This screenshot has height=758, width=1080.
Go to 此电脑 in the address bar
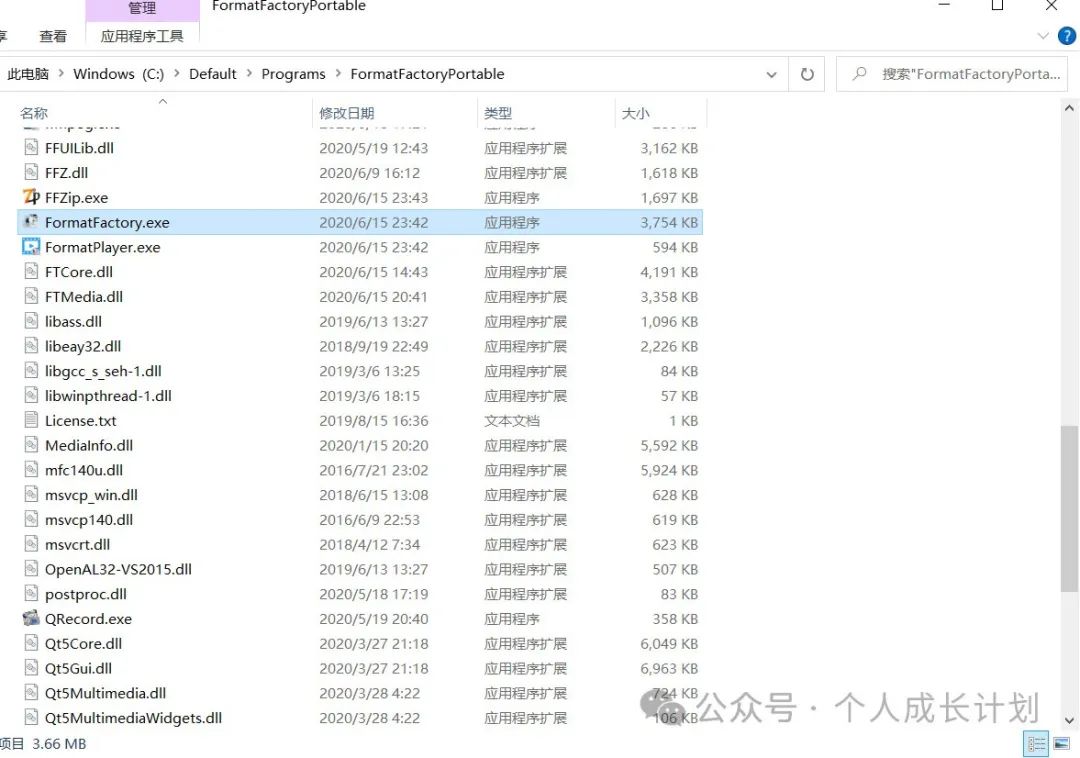pos(28,74)
